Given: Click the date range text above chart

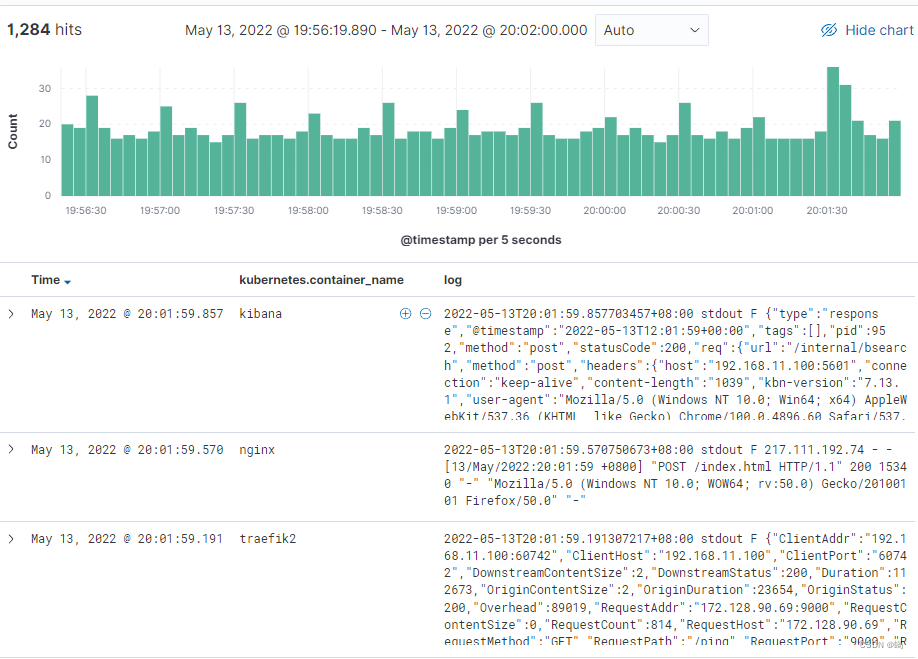Looking at the screenshot, I should click(x=386, y=30).
